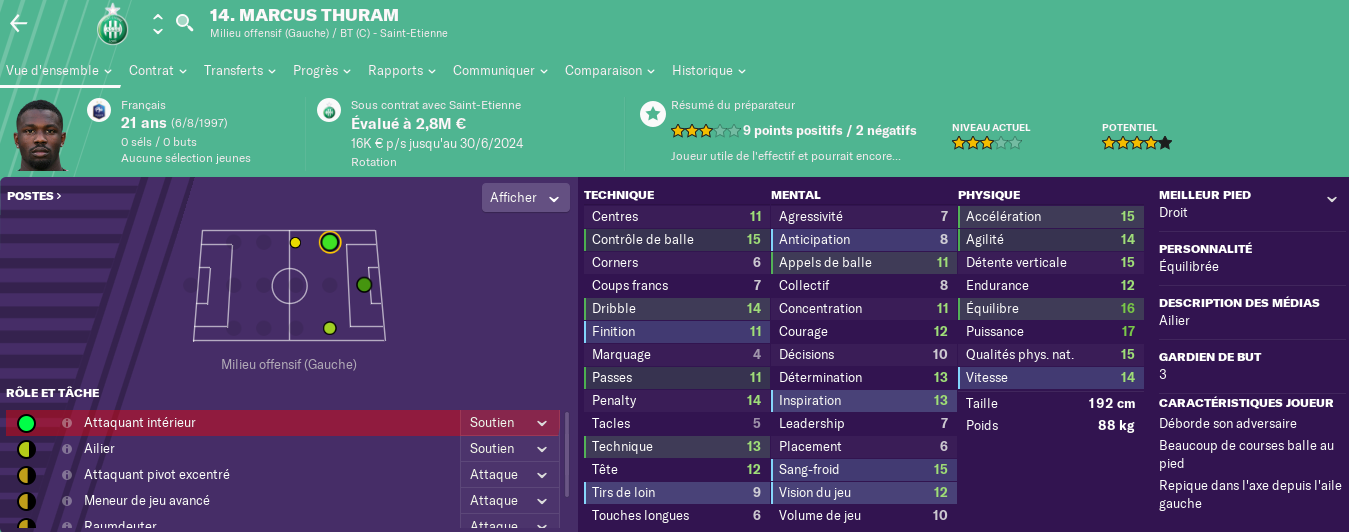Screen dimensions: 1349x532
Task: Click the back arrow icon
Action: (x=18, y=23)
